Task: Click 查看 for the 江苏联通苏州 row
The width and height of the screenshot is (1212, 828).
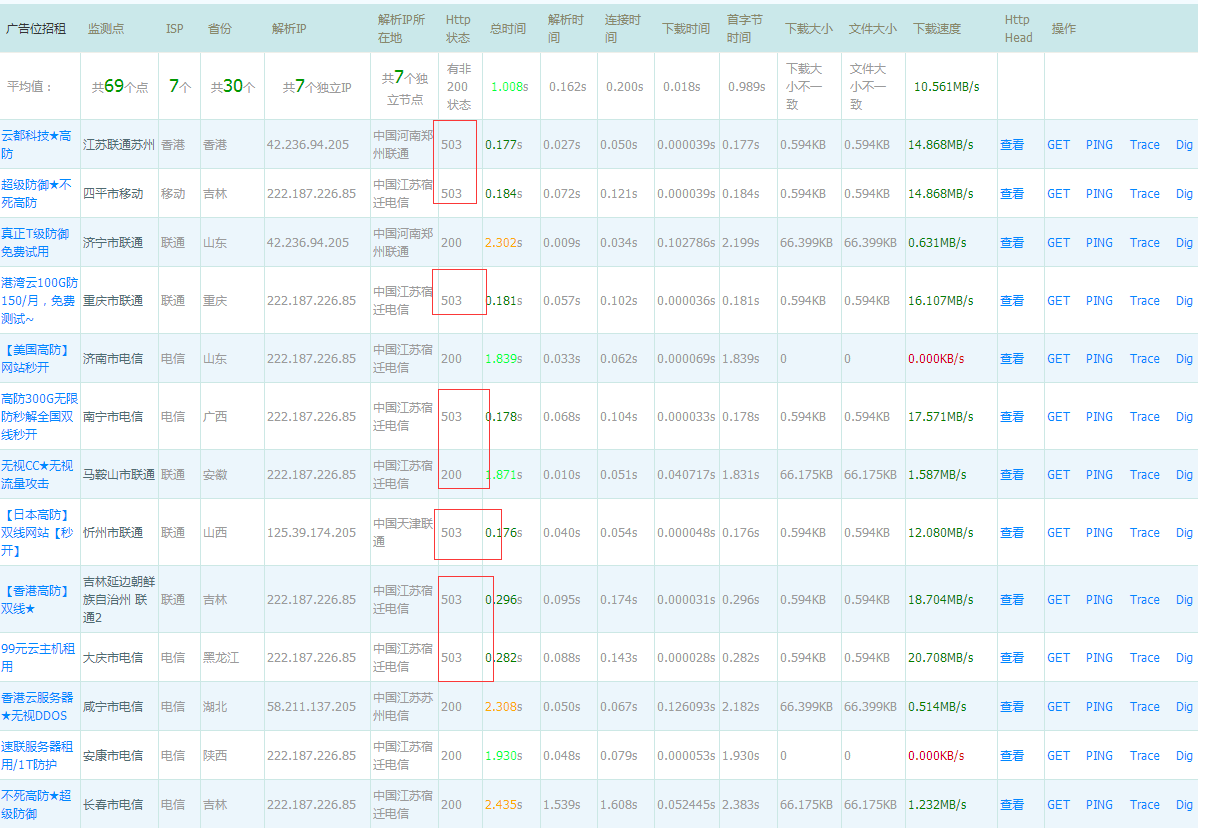Action: click(x=1012, y=145)
